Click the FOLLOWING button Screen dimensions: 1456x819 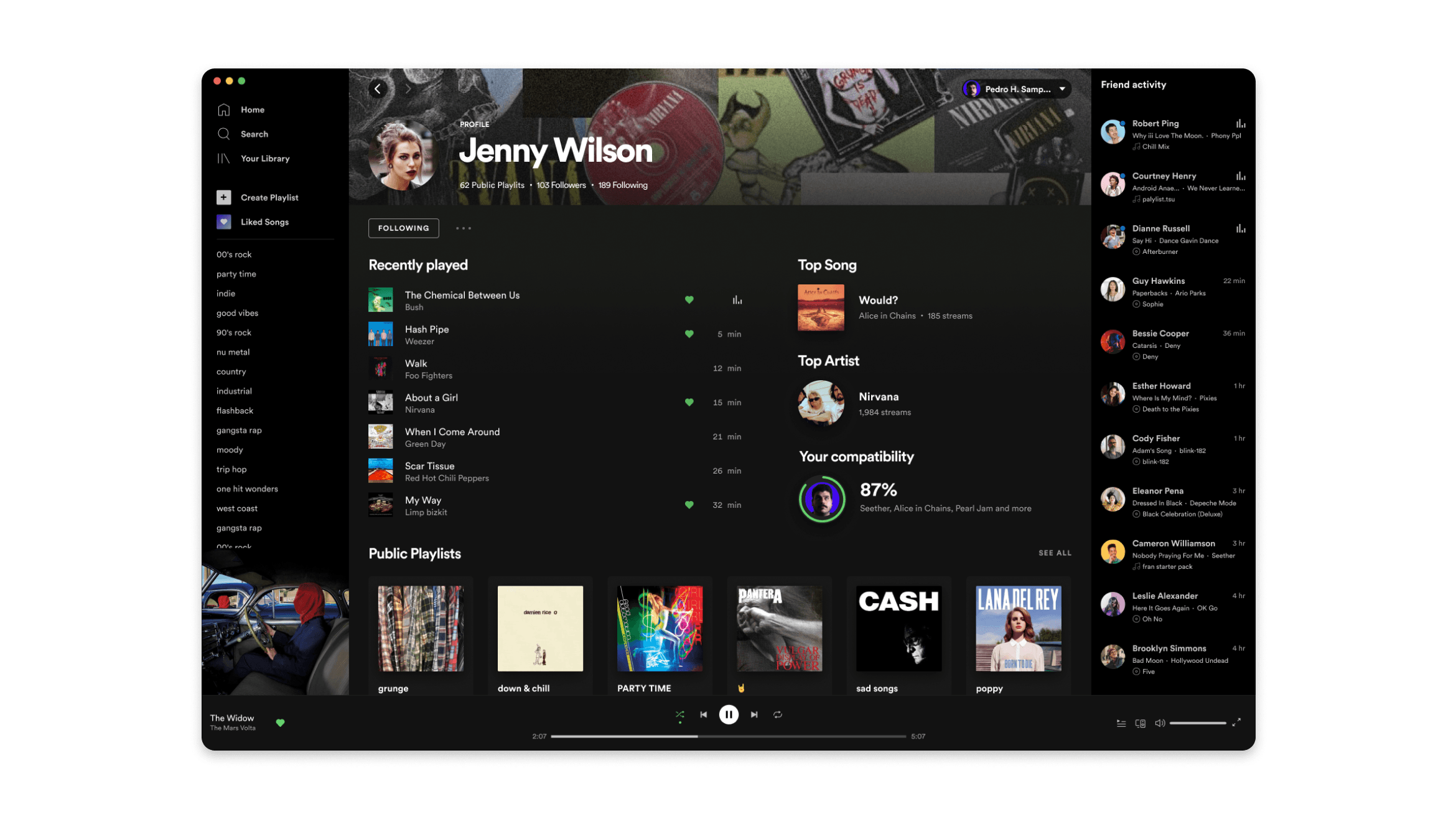(403, 228)
